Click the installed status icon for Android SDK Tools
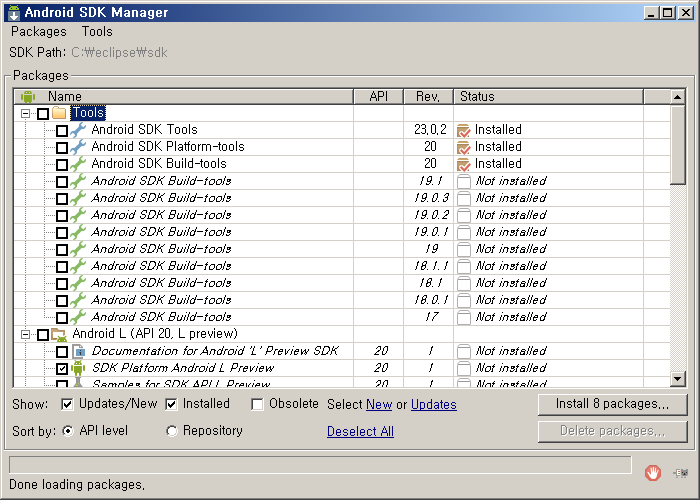The width and height of the screenshot is (700, 500). point(463,130)
